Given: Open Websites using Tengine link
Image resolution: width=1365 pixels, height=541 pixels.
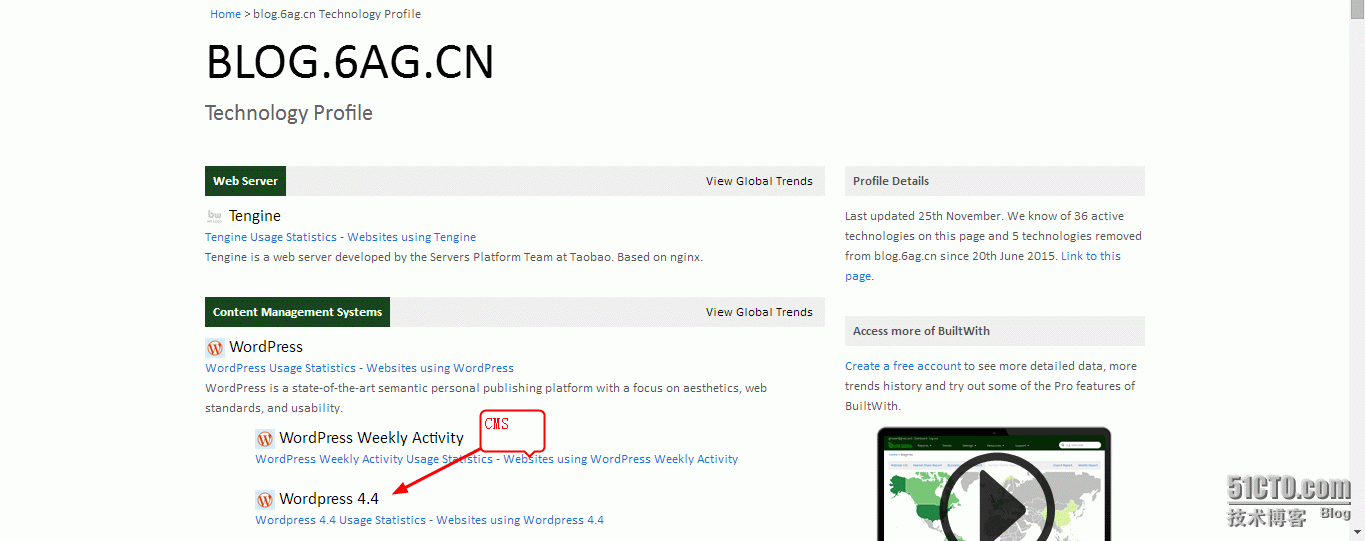Looking at the screenshot, I should pyautogui.click(x=412, y=237).
